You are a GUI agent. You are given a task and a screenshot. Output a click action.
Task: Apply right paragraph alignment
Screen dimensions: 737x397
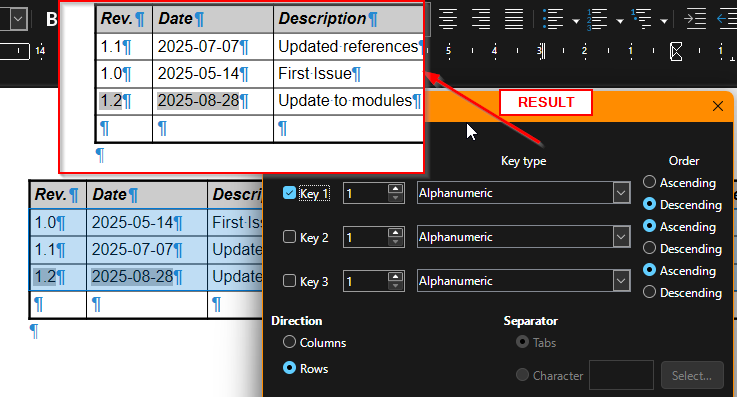click(x=481, y=19)
